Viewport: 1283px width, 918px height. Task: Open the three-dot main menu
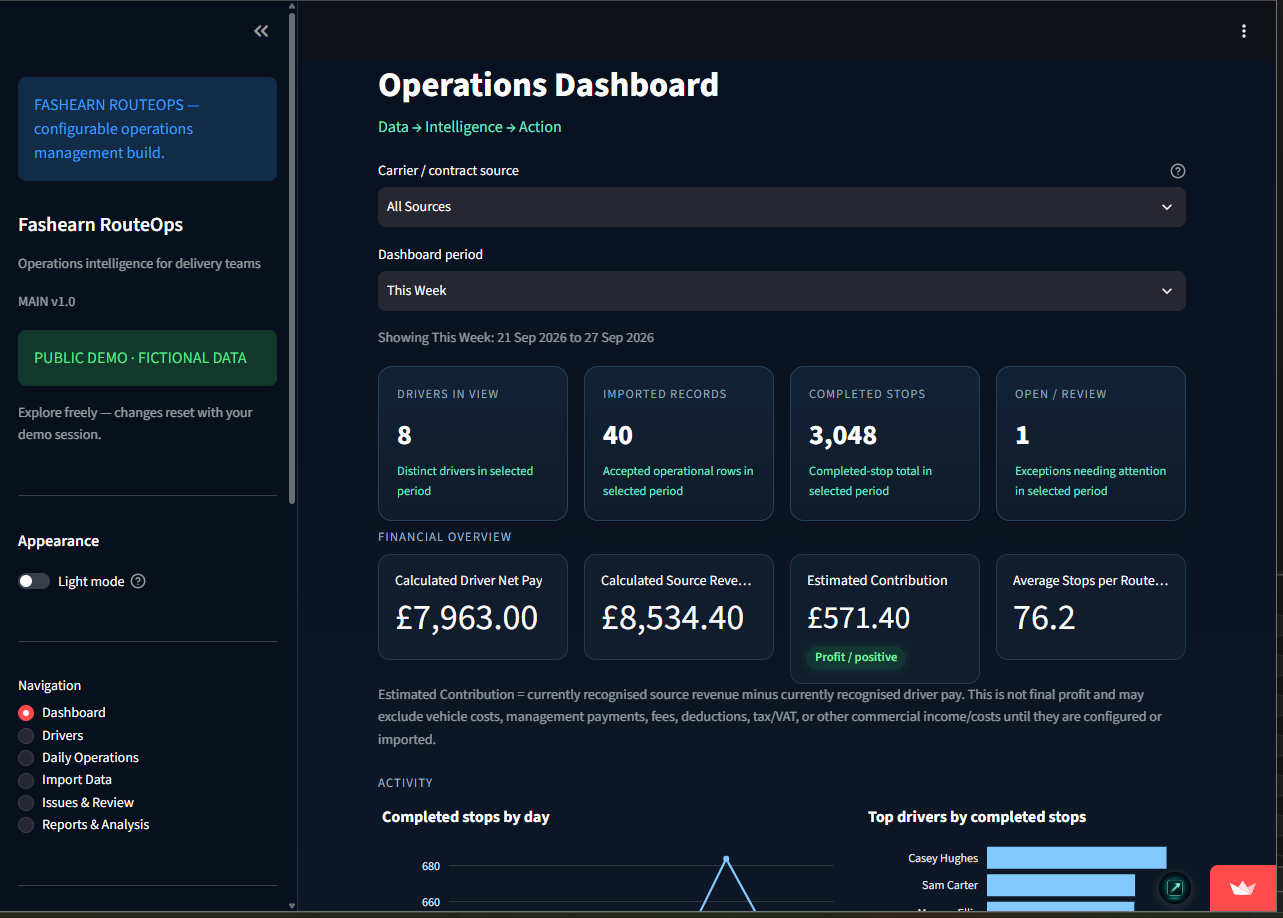coord(1244,31)
